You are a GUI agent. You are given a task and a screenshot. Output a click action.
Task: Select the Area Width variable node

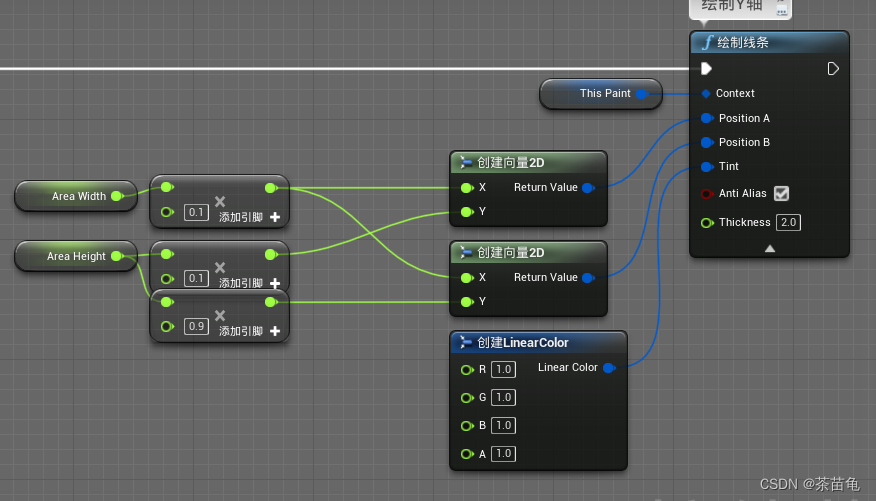76,196
